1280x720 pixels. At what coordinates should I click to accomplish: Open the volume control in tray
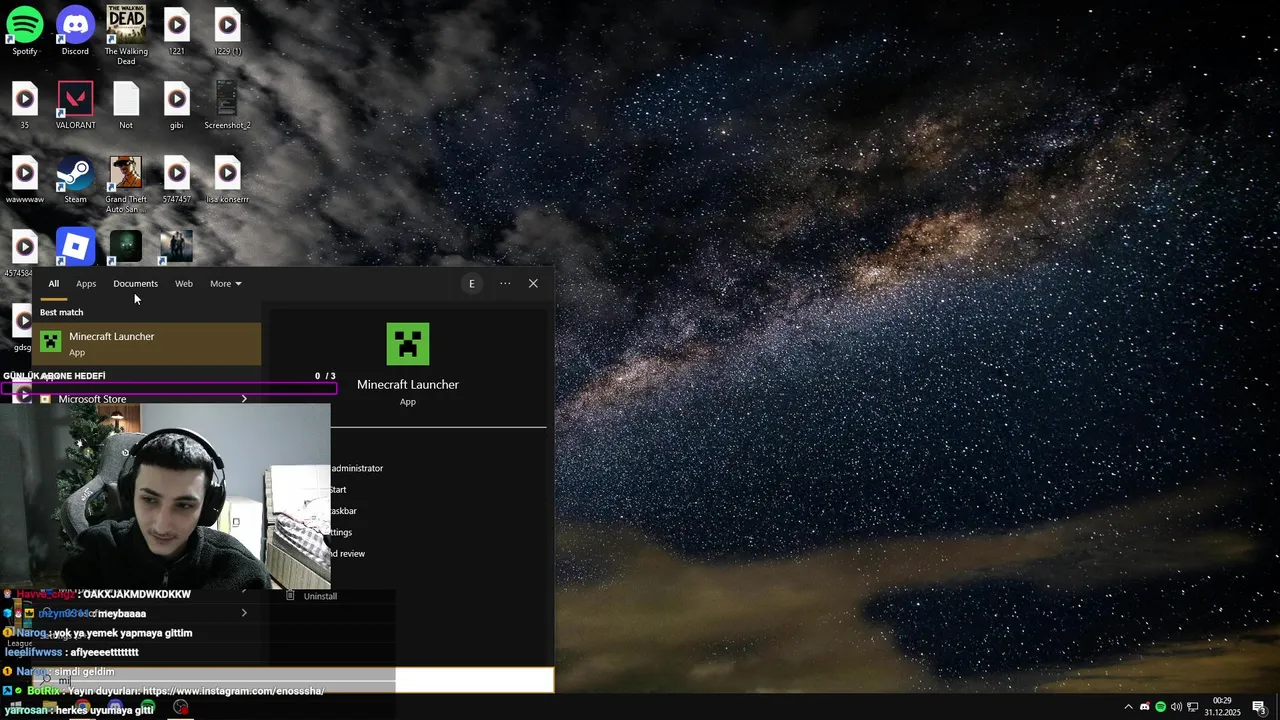[1176, 707]
